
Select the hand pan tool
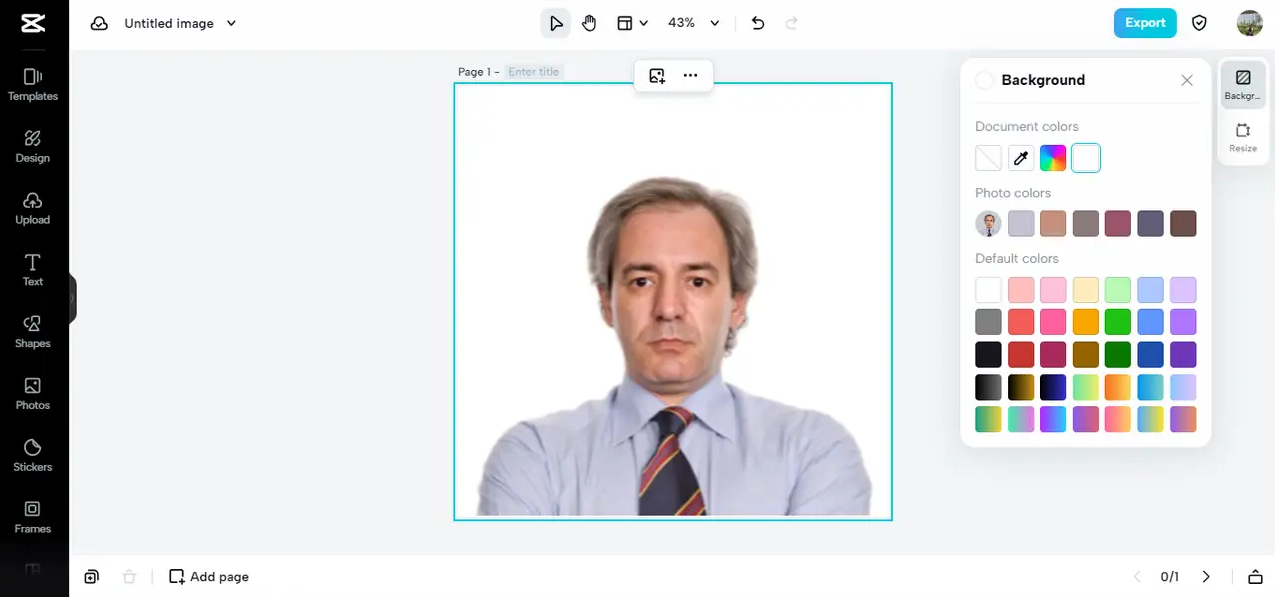tap(589, 23)
